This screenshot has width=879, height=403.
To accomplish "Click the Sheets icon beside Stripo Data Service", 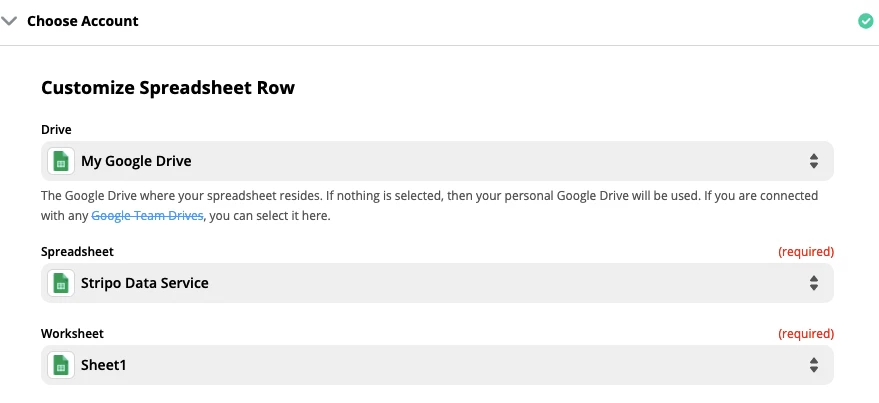I will coord(60,283).
